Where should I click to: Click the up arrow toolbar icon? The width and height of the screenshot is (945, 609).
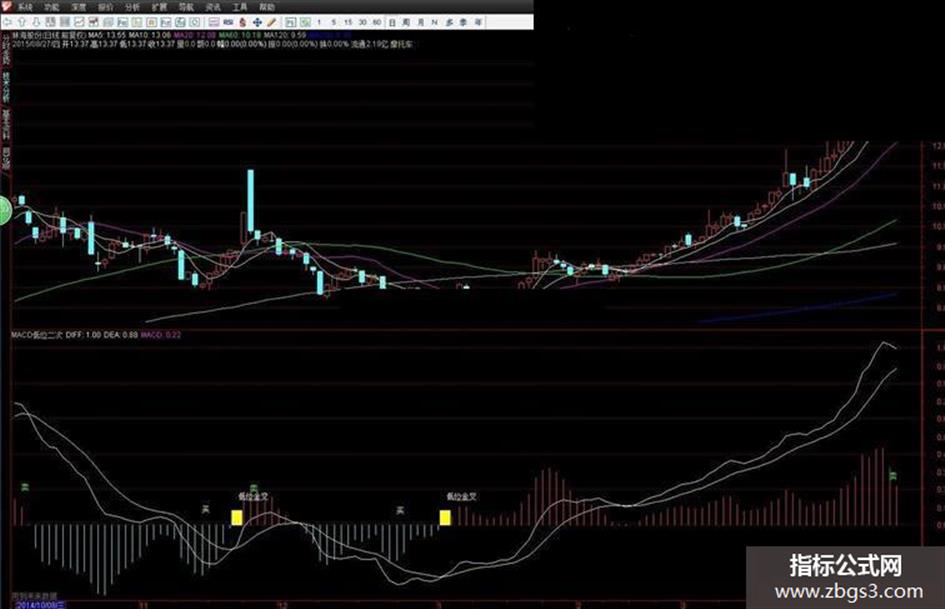tap(22, 22)
